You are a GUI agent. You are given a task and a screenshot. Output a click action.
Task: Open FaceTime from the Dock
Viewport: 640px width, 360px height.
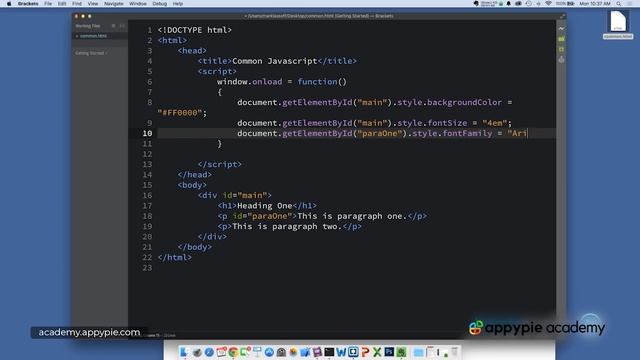[245, 352]
